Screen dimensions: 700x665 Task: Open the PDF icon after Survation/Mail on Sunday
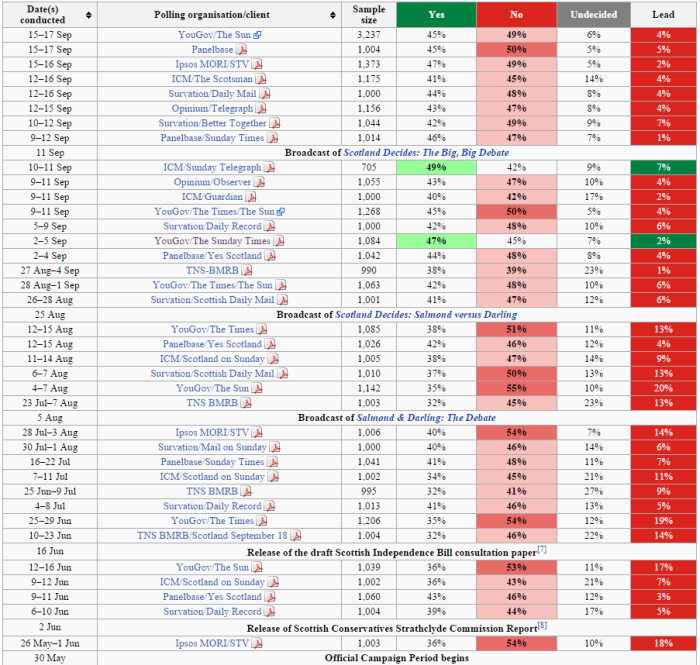coord(273,448)
